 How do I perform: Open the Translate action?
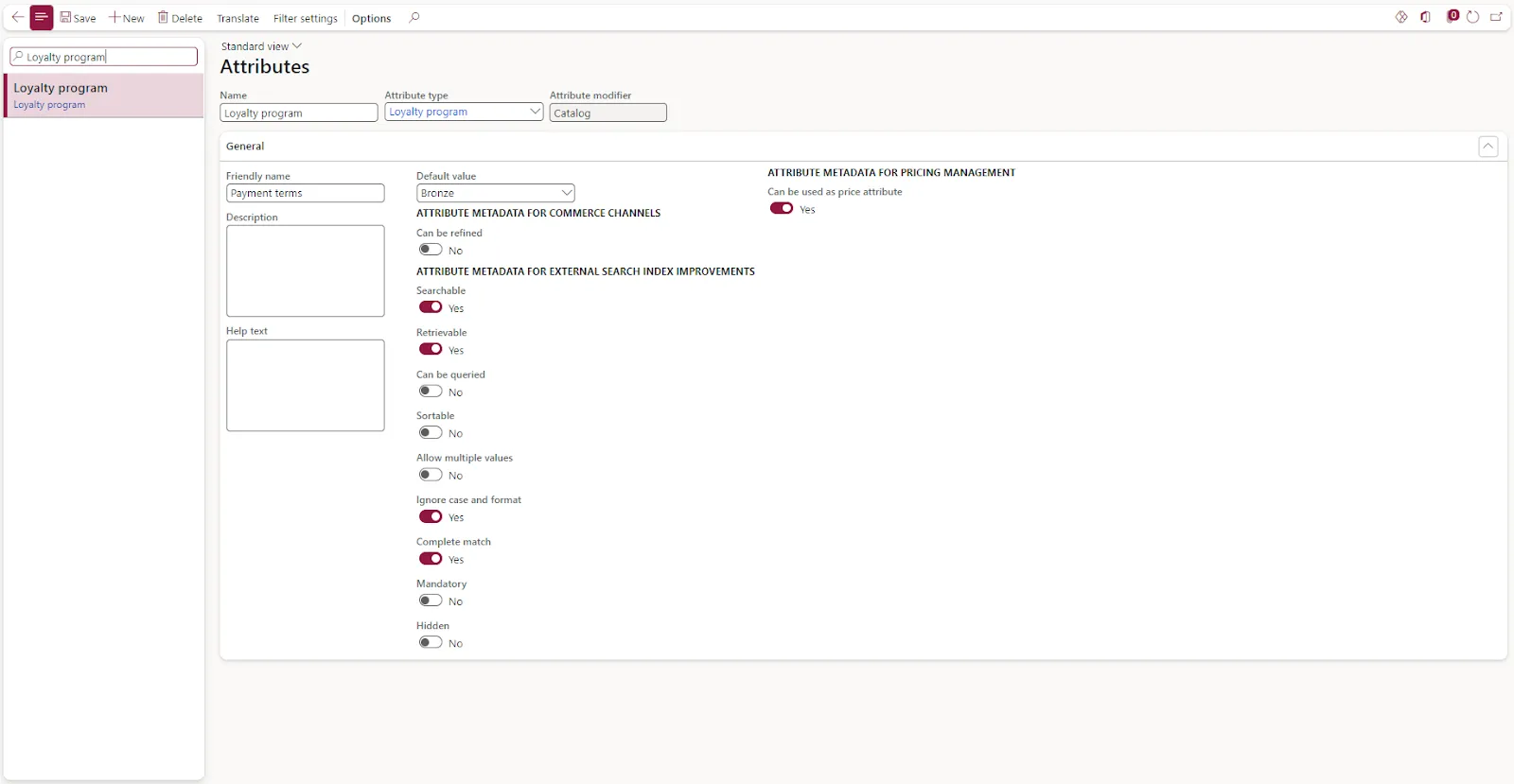(238, 18)
